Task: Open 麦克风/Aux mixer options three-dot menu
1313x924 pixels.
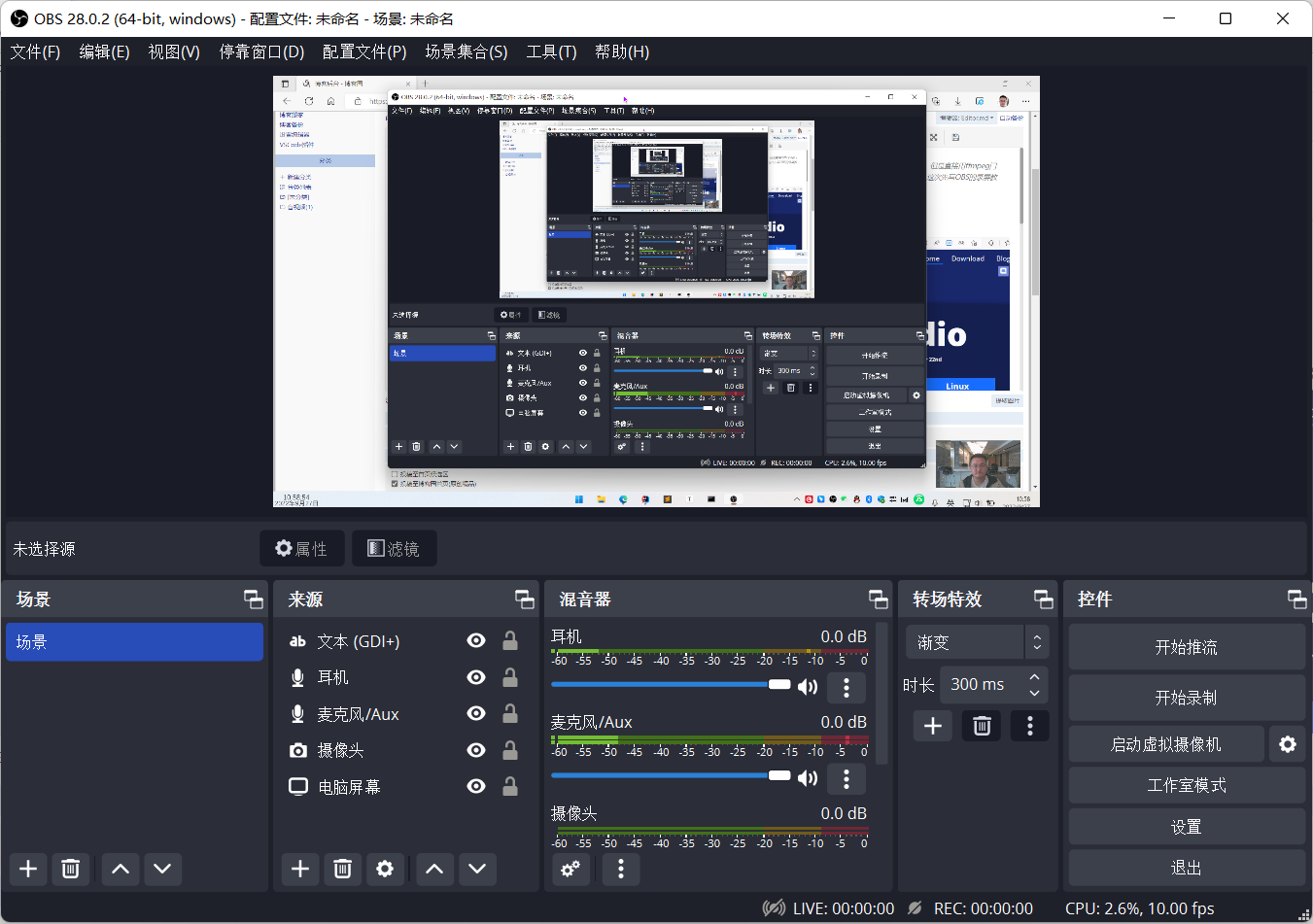Action: pyautogui.click(x=847, y=778)
